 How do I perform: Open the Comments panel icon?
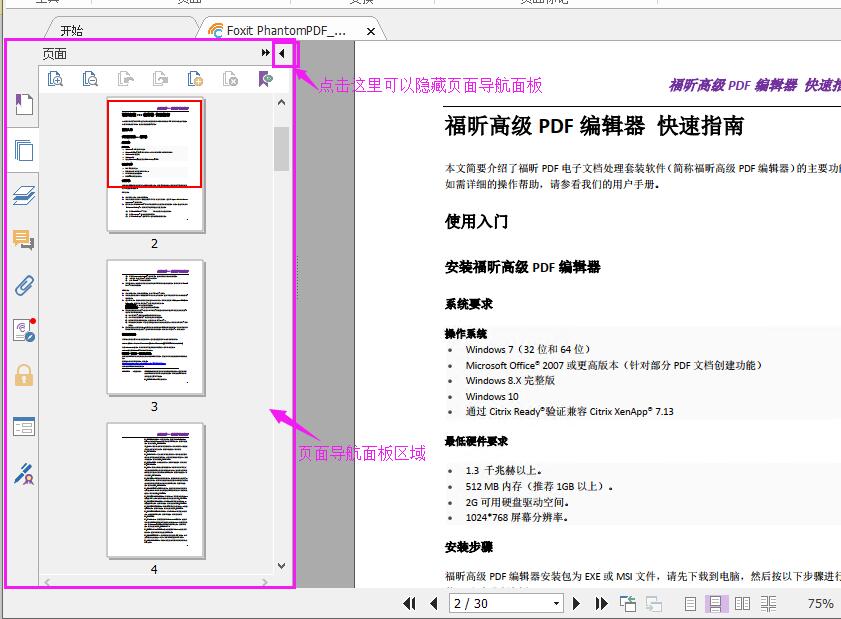pyautogui.click(x=23, y=240)
